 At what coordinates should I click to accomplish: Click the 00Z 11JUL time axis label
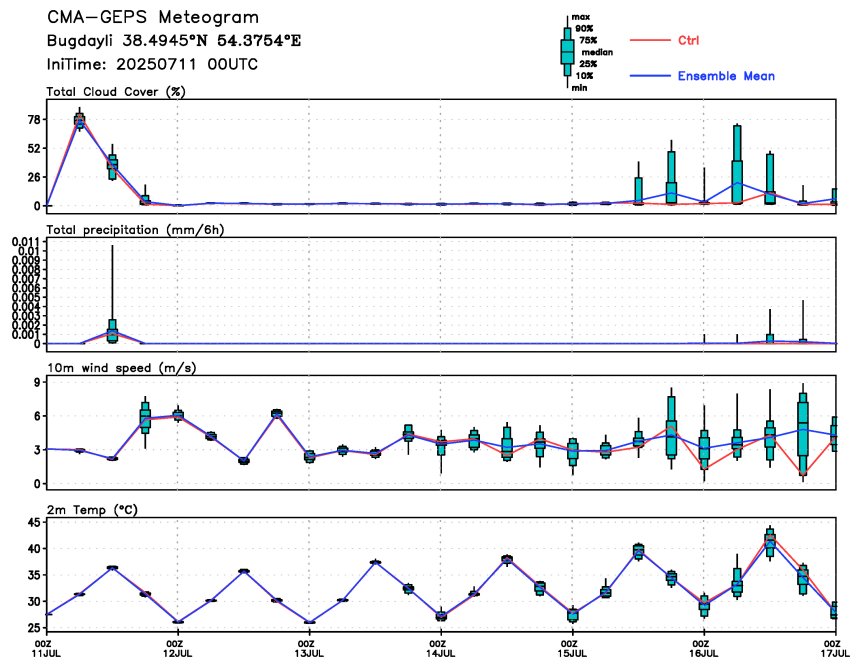pos(46,648)
